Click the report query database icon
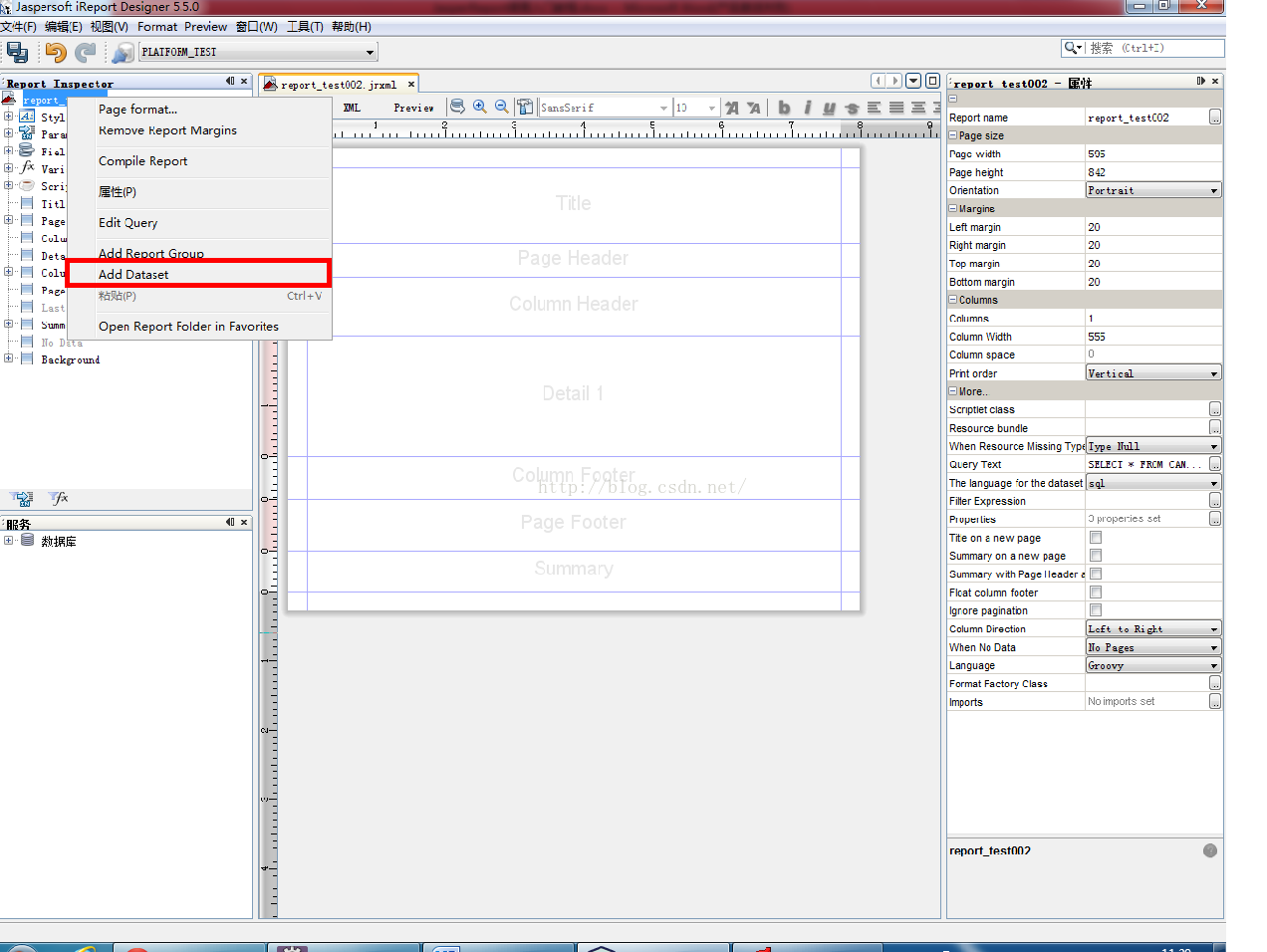The width and height of the screenshot is (1267, 952). click(x=457, y=107)
